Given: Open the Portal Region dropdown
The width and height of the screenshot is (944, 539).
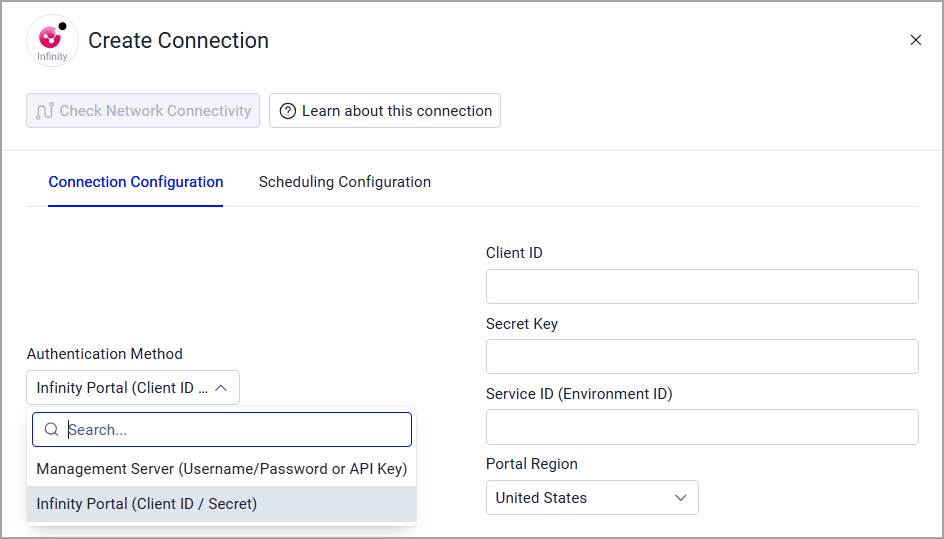Looking at the screenshot, I should click(x=592, y=497).
